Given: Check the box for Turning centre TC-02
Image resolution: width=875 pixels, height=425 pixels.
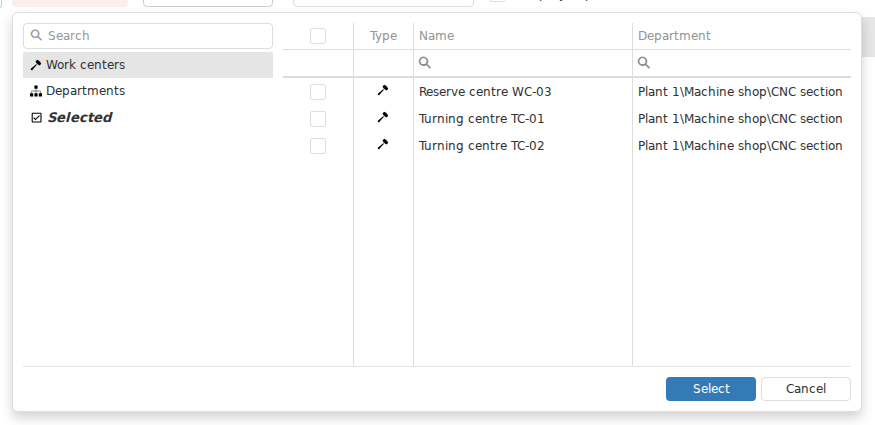Looking at the screenshot, I should [x=318, y=146].
